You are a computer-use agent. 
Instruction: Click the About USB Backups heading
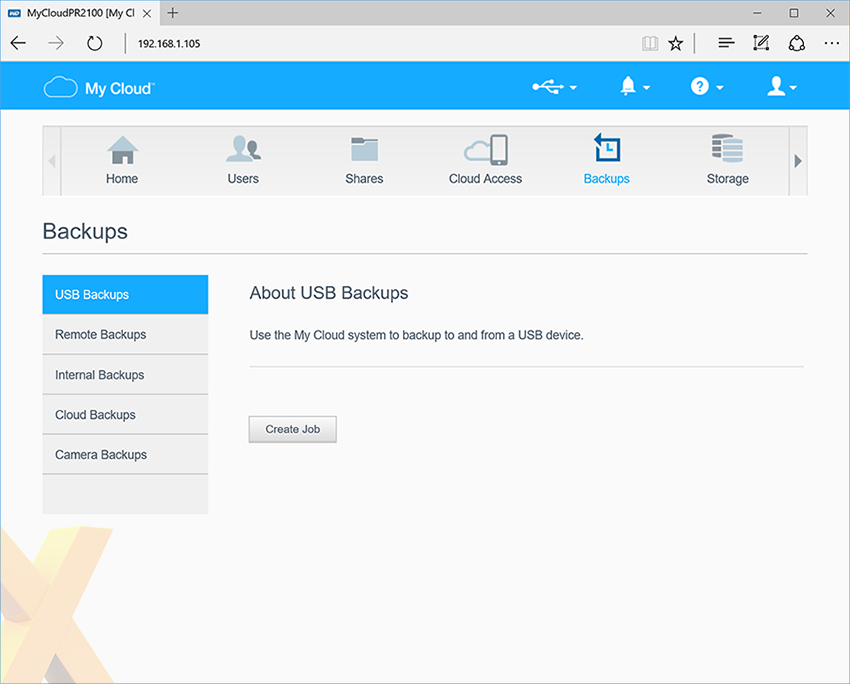(x=329, y=293)
